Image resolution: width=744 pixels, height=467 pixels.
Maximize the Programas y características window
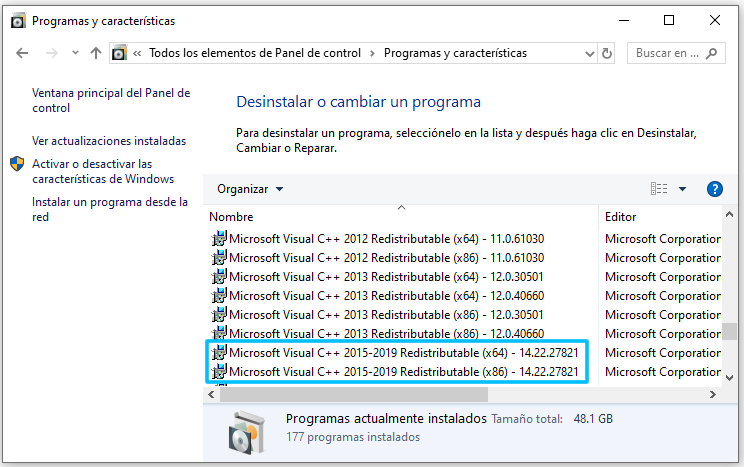[669, 20]
